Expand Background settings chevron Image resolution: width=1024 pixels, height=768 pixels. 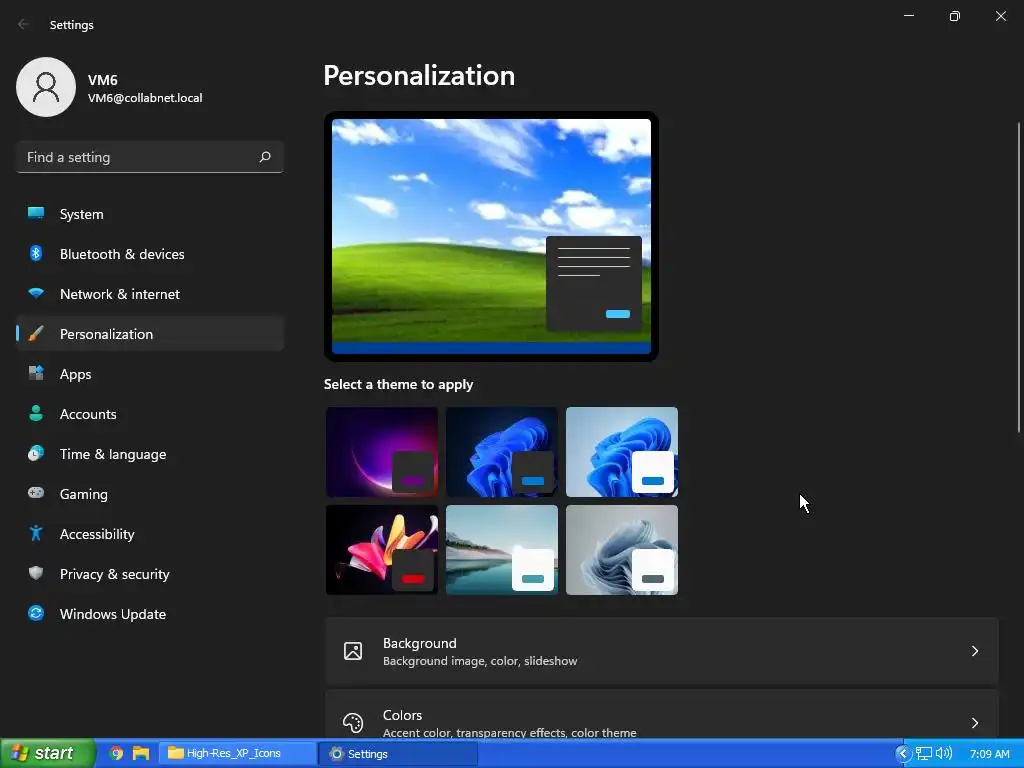974,651
